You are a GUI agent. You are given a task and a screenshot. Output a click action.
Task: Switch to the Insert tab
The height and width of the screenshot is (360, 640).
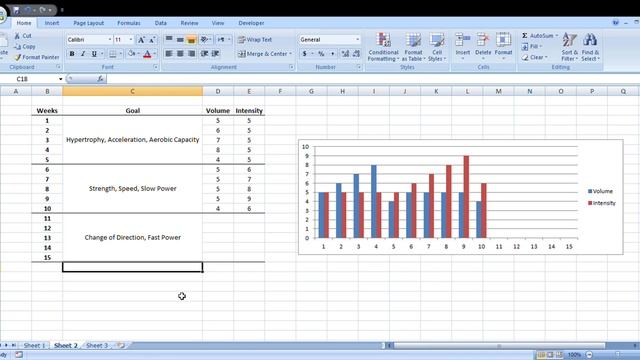(x=52, y=23)
